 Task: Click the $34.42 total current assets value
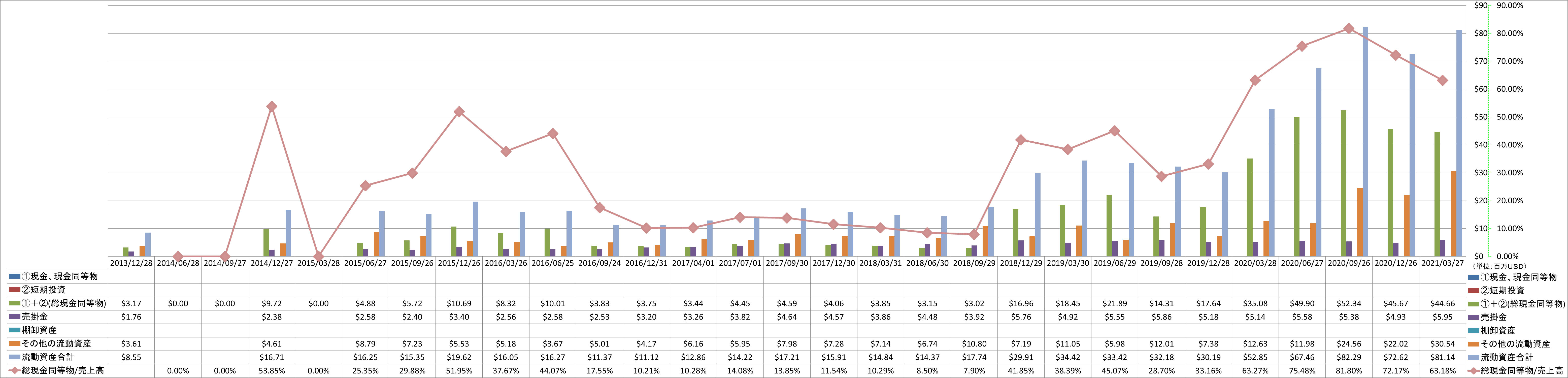click(x=1068, y=357)
